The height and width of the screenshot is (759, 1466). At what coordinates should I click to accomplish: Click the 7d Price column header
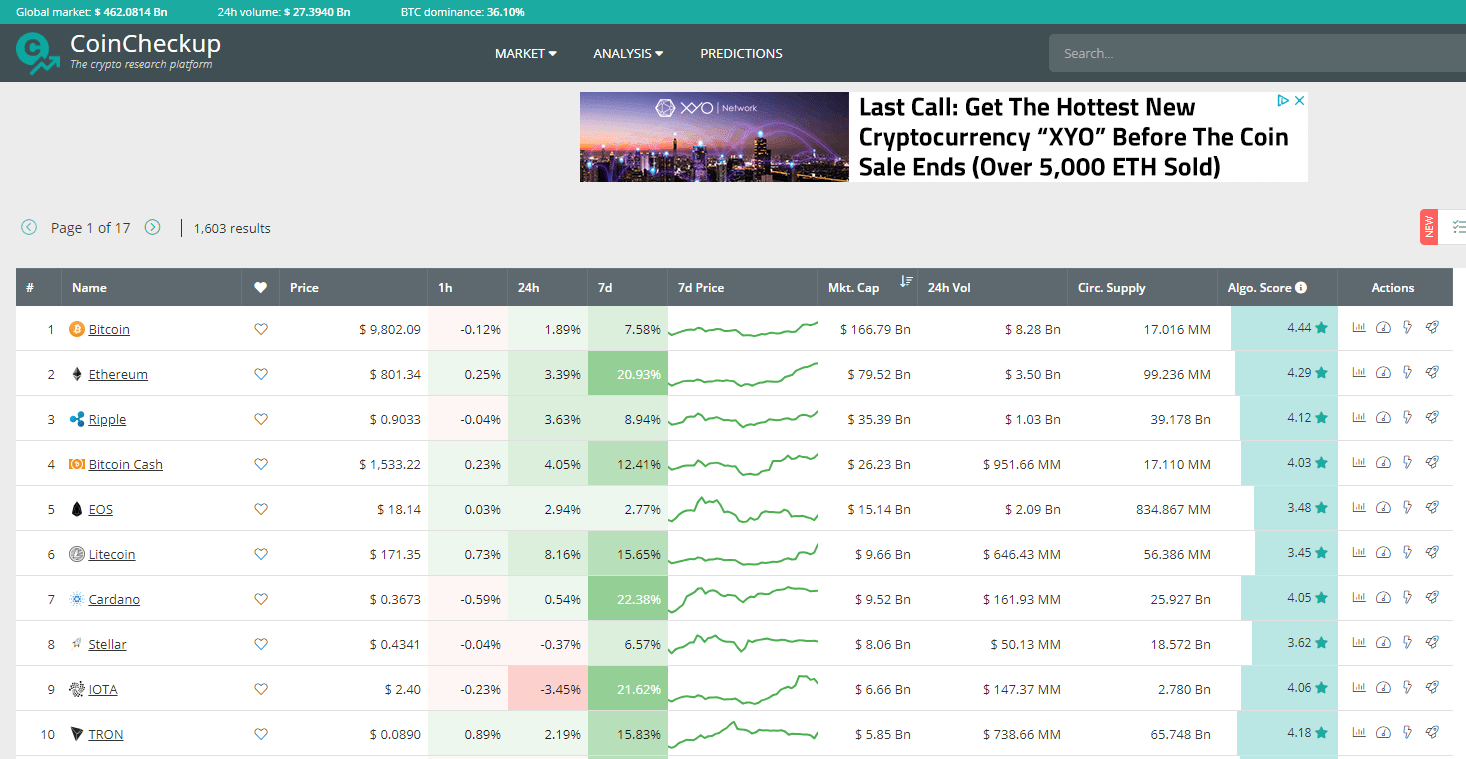pyautogui.click(x=742, y=287)
